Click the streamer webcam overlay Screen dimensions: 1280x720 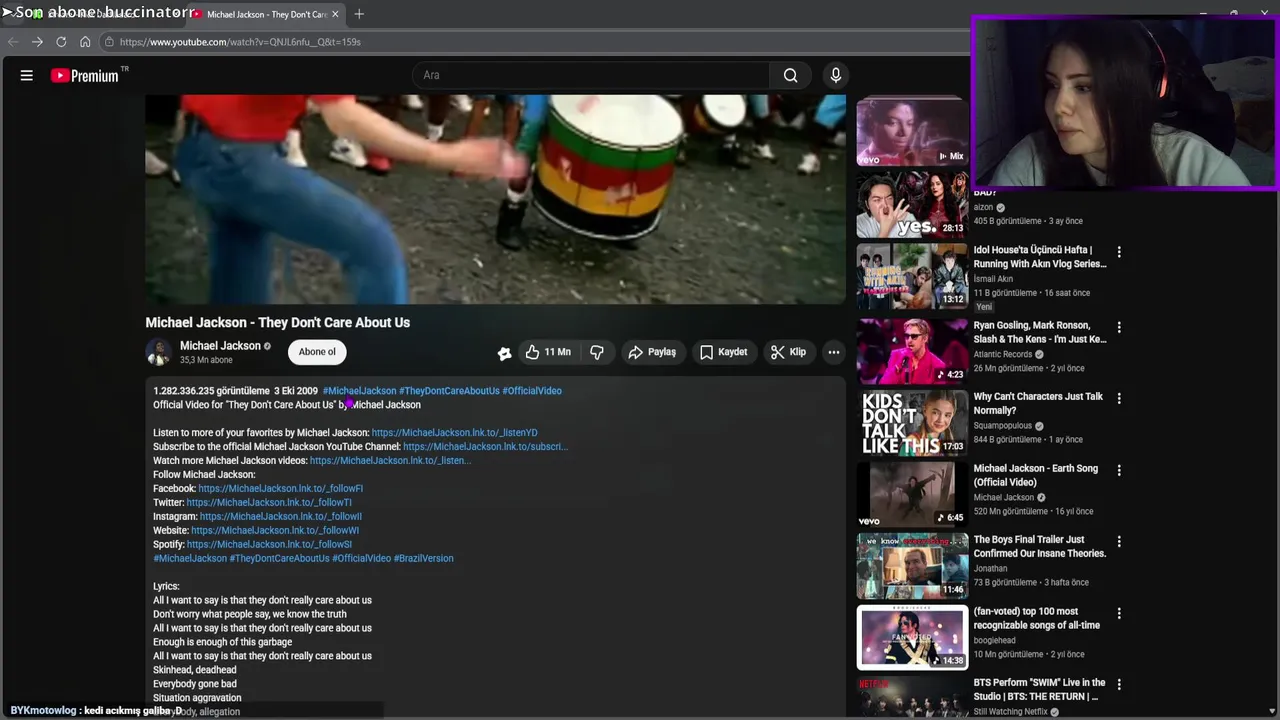(x=1124, y=102)
